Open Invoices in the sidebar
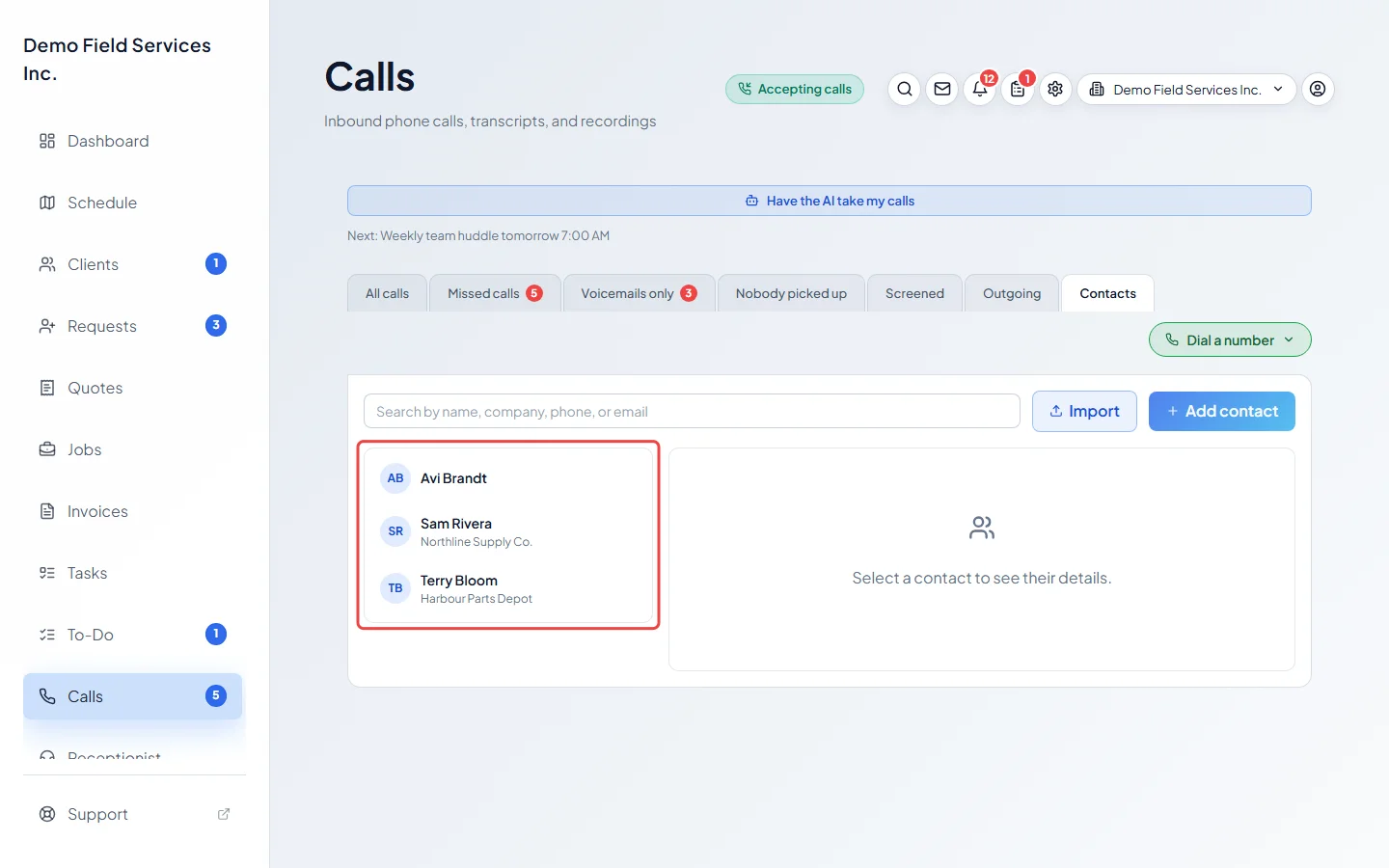This screenshot has width=1389, height=868. (133, 511)
